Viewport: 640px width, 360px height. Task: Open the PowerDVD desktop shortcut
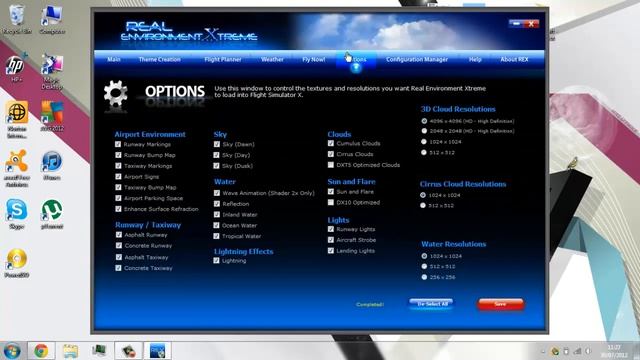pyautogui.click(x=17, y=263)
